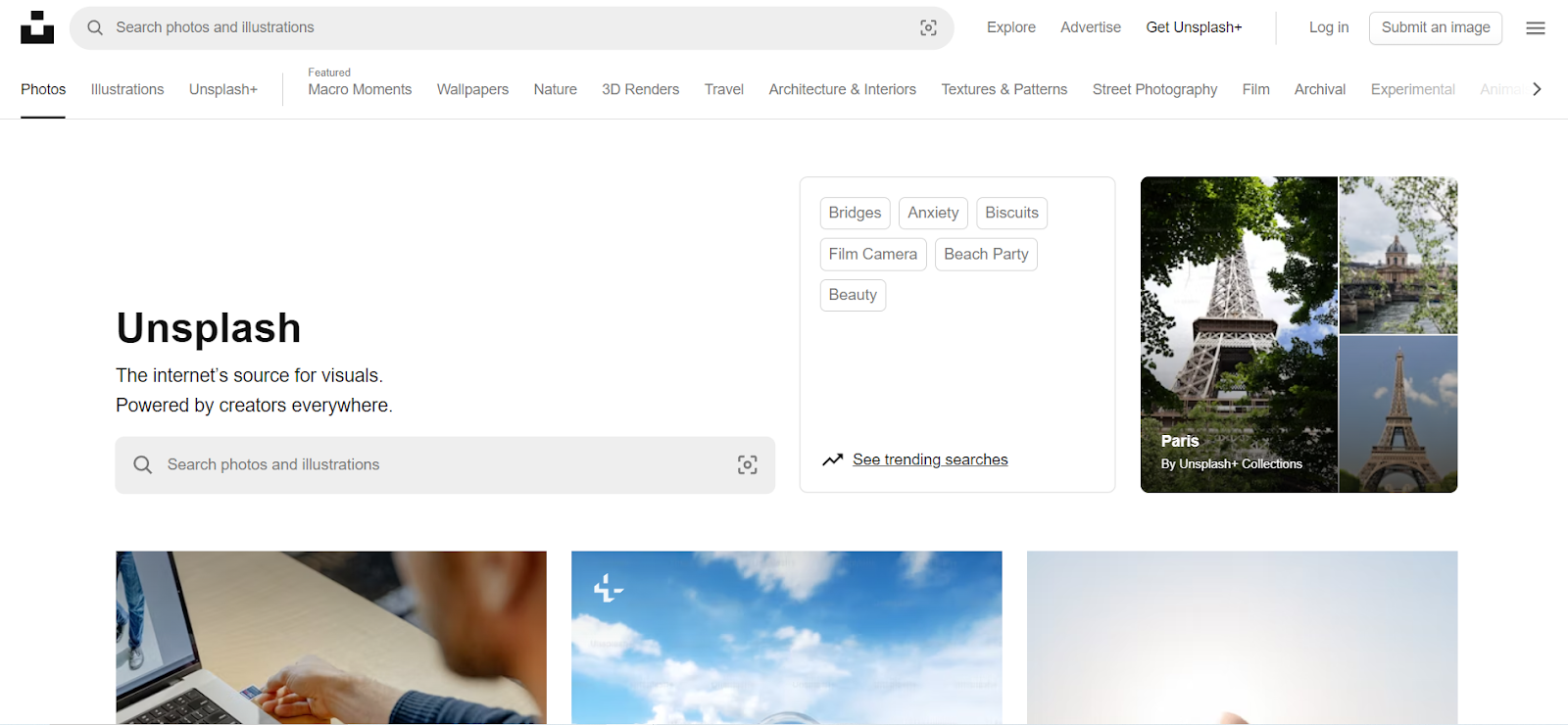Open See trending searches link
1568x725 pixels.
tap(930, 459)
